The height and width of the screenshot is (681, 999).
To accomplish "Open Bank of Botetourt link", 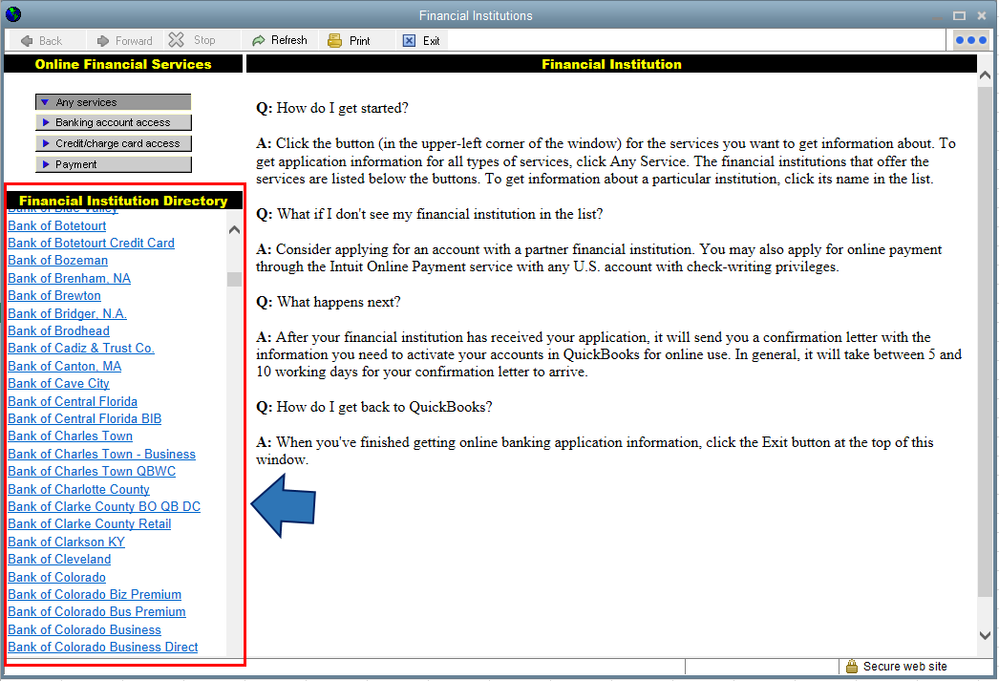I will (57, 226).
